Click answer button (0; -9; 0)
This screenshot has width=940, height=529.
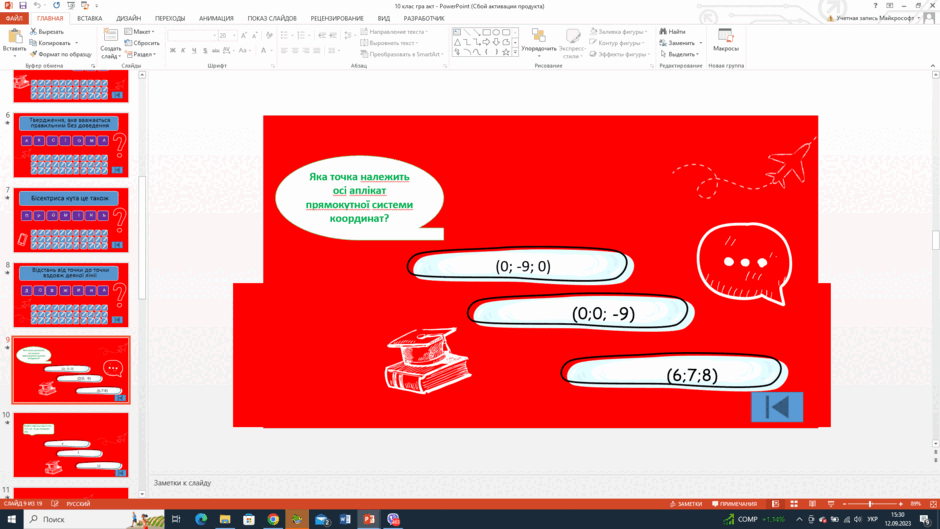click(x=520, y=266)
